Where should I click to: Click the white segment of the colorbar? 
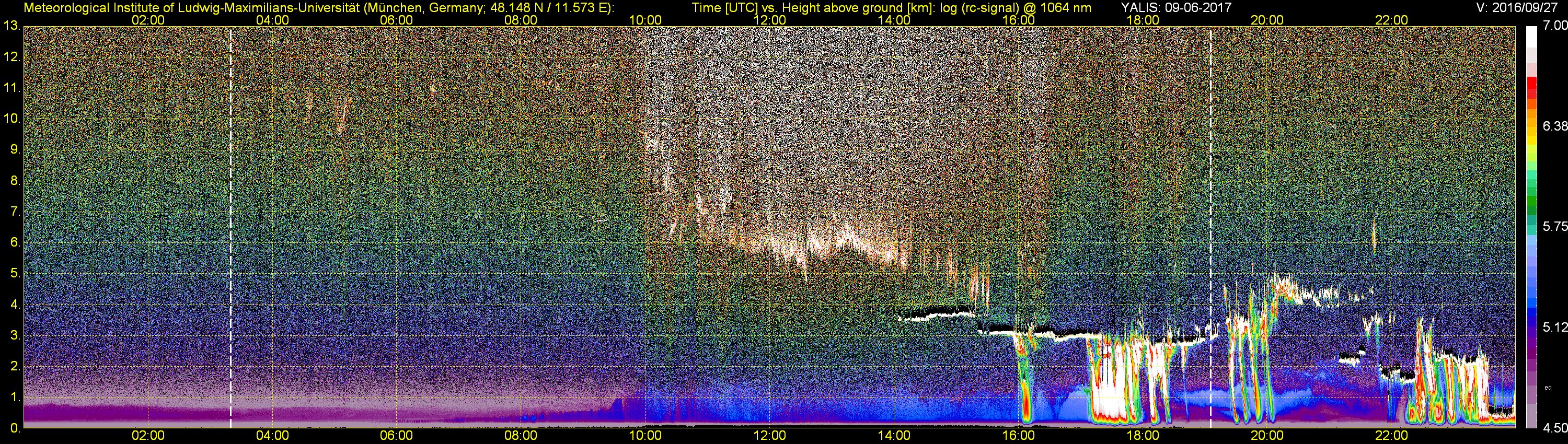click(x=1531, y=37)
